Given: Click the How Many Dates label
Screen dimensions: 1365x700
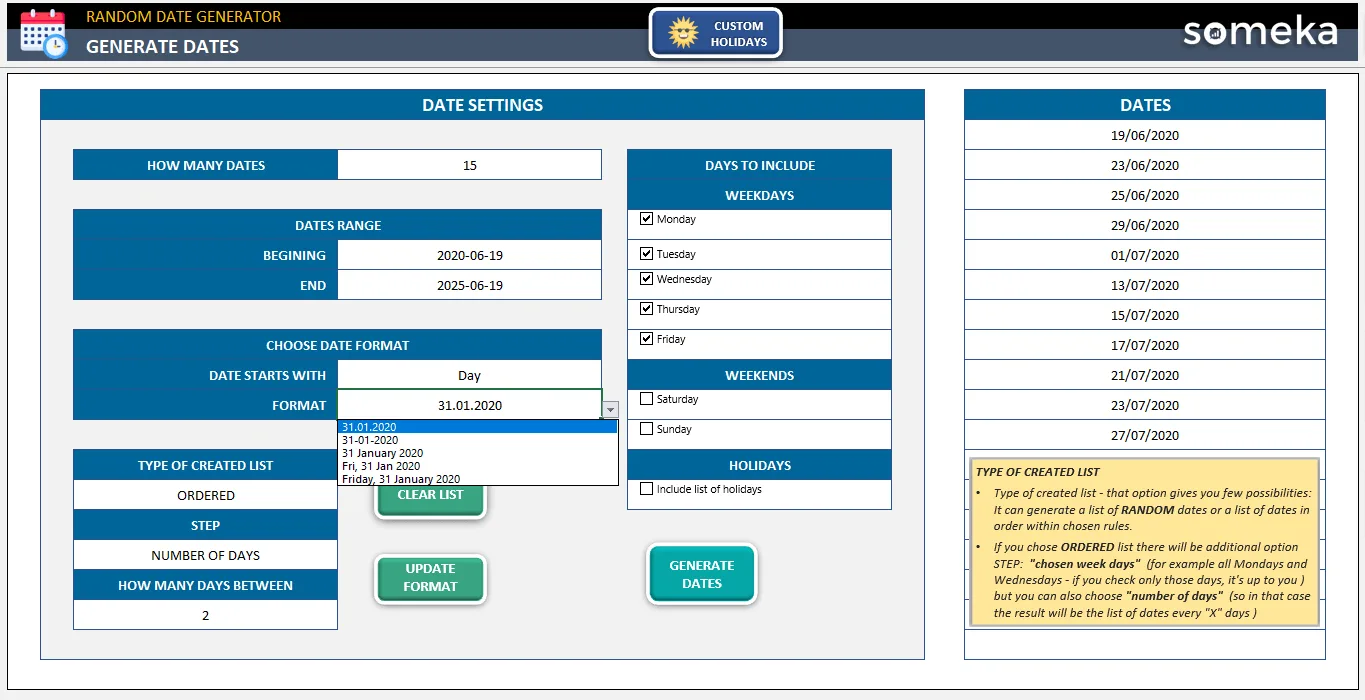Looking at the screenshot, I should (x=205, y=165).
